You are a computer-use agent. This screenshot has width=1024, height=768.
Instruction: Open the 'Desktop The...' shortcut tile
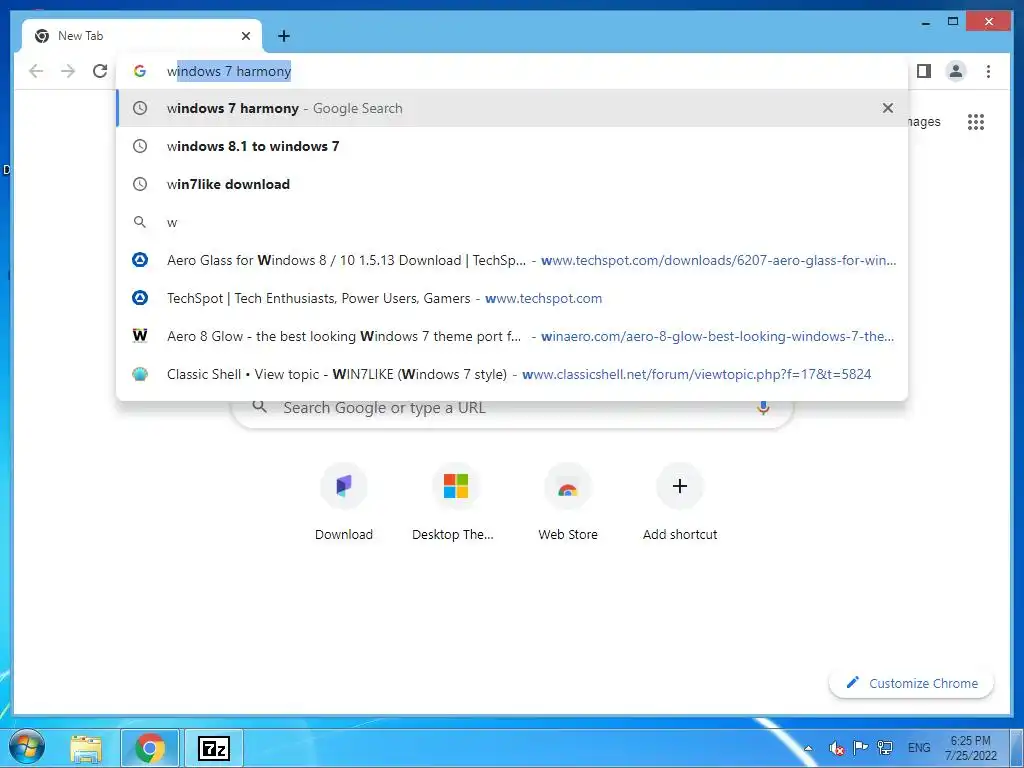pyautogui.click(x=455, y=503)
